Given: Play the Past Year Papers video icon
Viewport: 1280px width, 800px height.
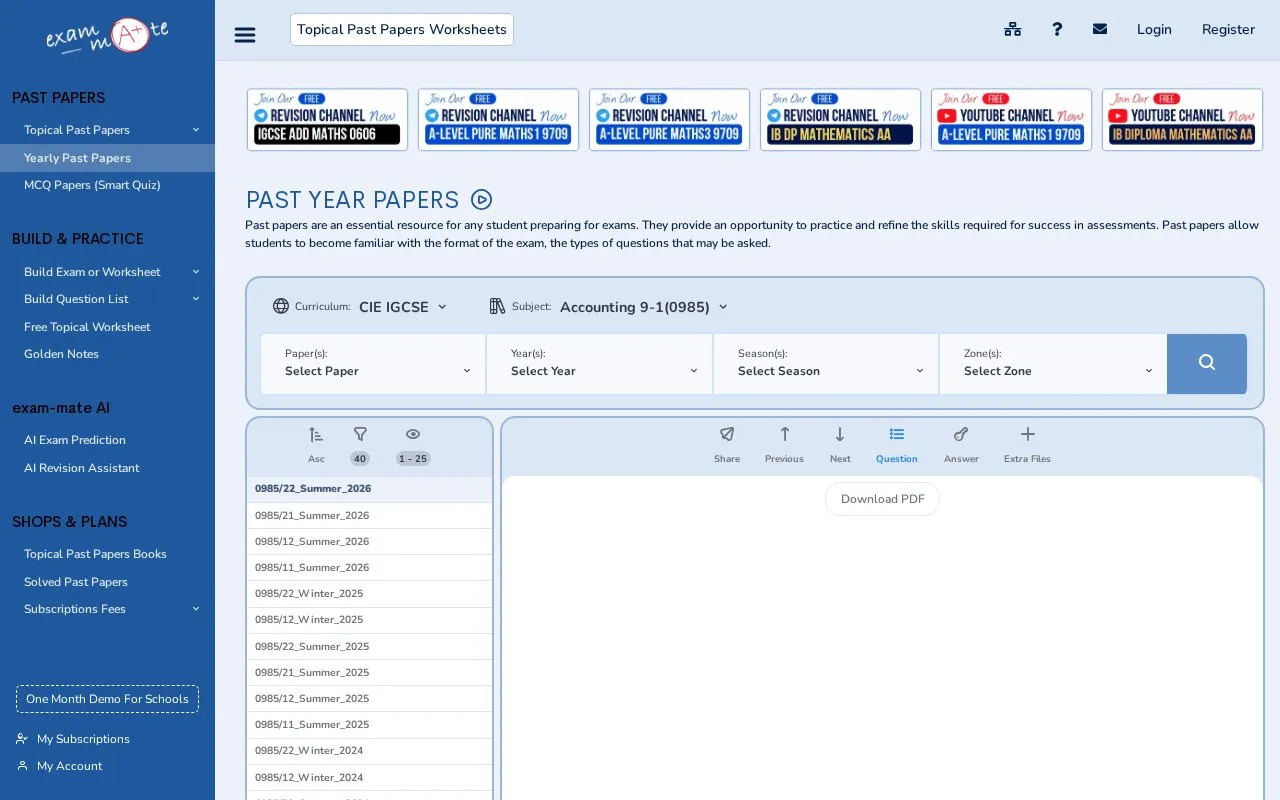Looking at the screenshot, I should pos(481,200).
